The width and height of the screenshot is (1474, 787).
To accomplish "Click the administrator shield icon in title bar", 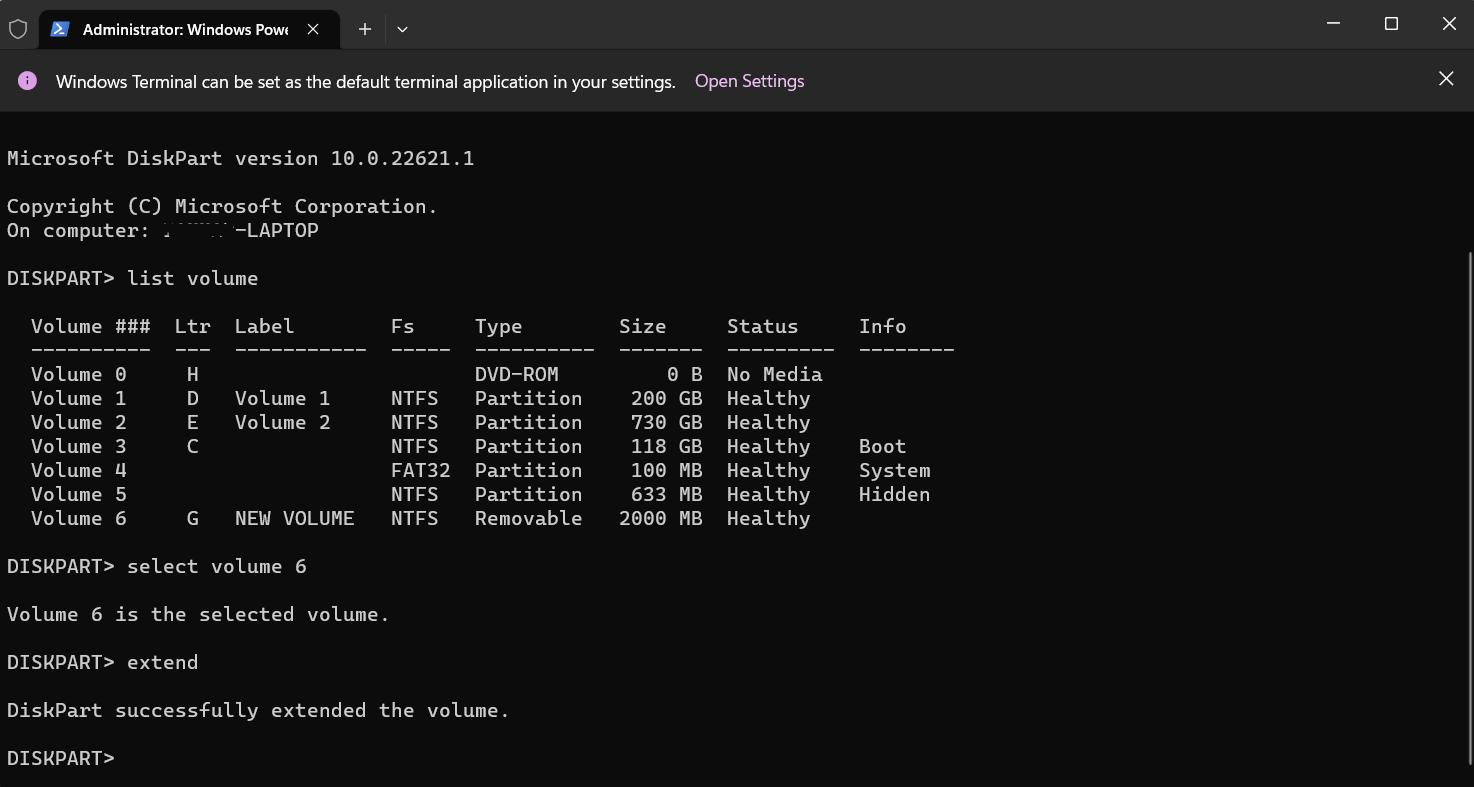I will click(x=17, y=29).
